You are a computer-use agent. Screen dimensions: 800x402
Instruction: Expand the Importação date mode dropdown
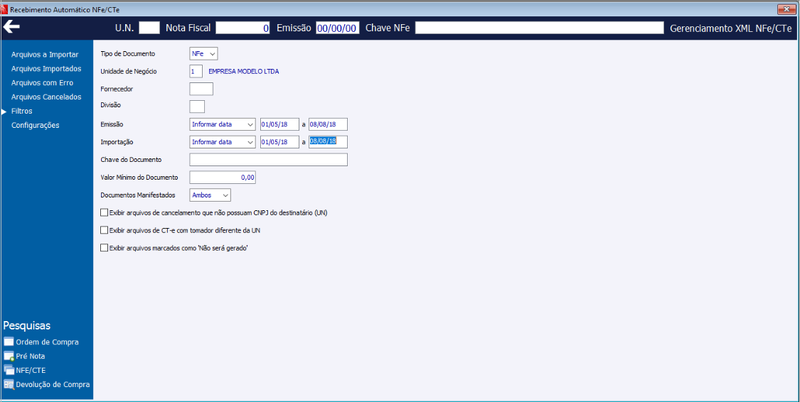(222, 142)
